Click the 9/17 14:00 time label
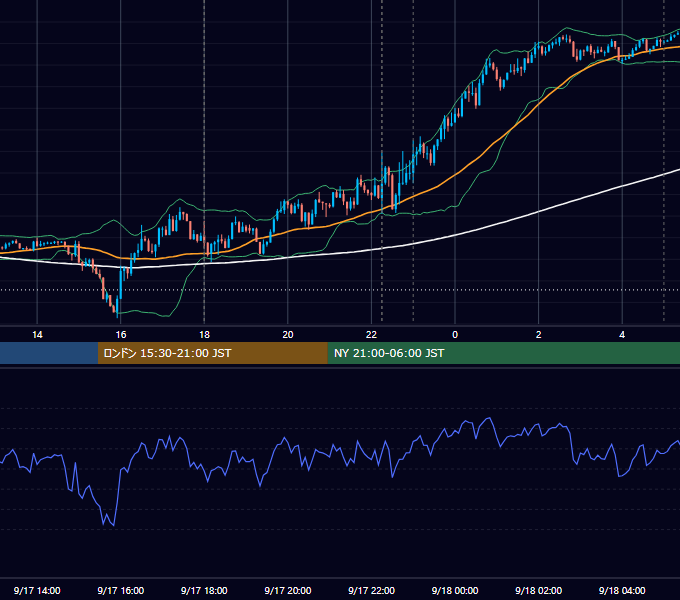Image resolution: width=680 pixels, height=600 pixels. tap(37, 590)
